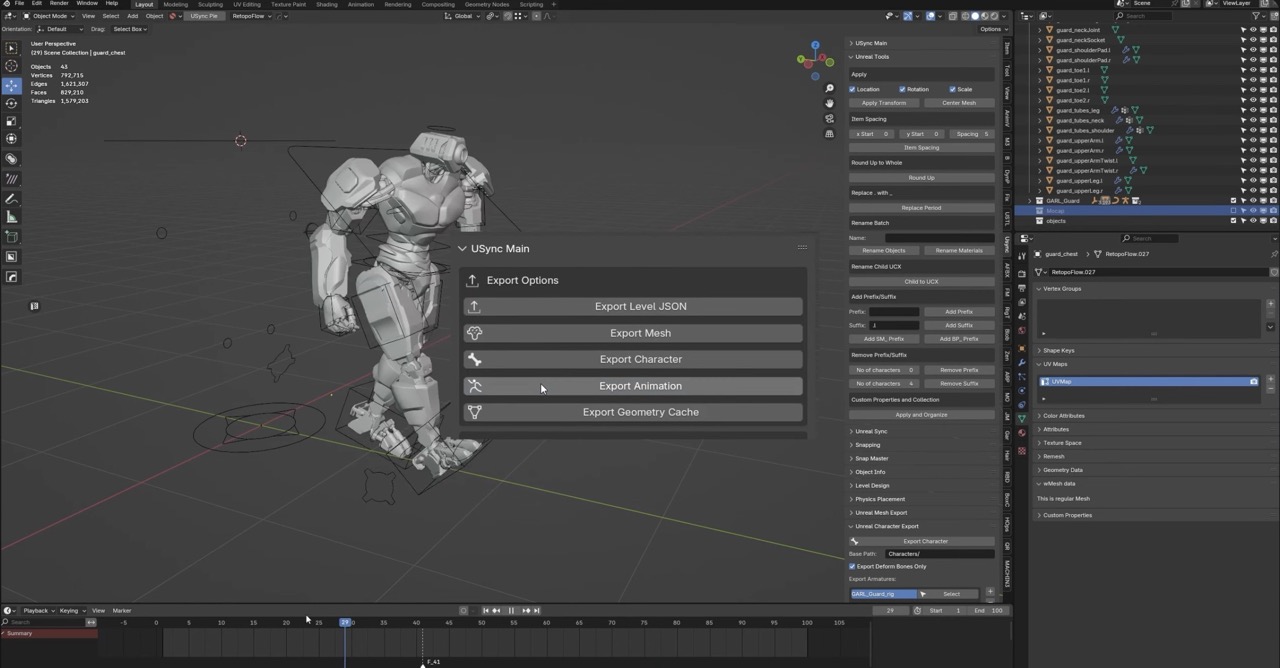The height and width of the screenshot is (668, 1280).
Task: Click the Rename Objects button
Action: (884, 251)
